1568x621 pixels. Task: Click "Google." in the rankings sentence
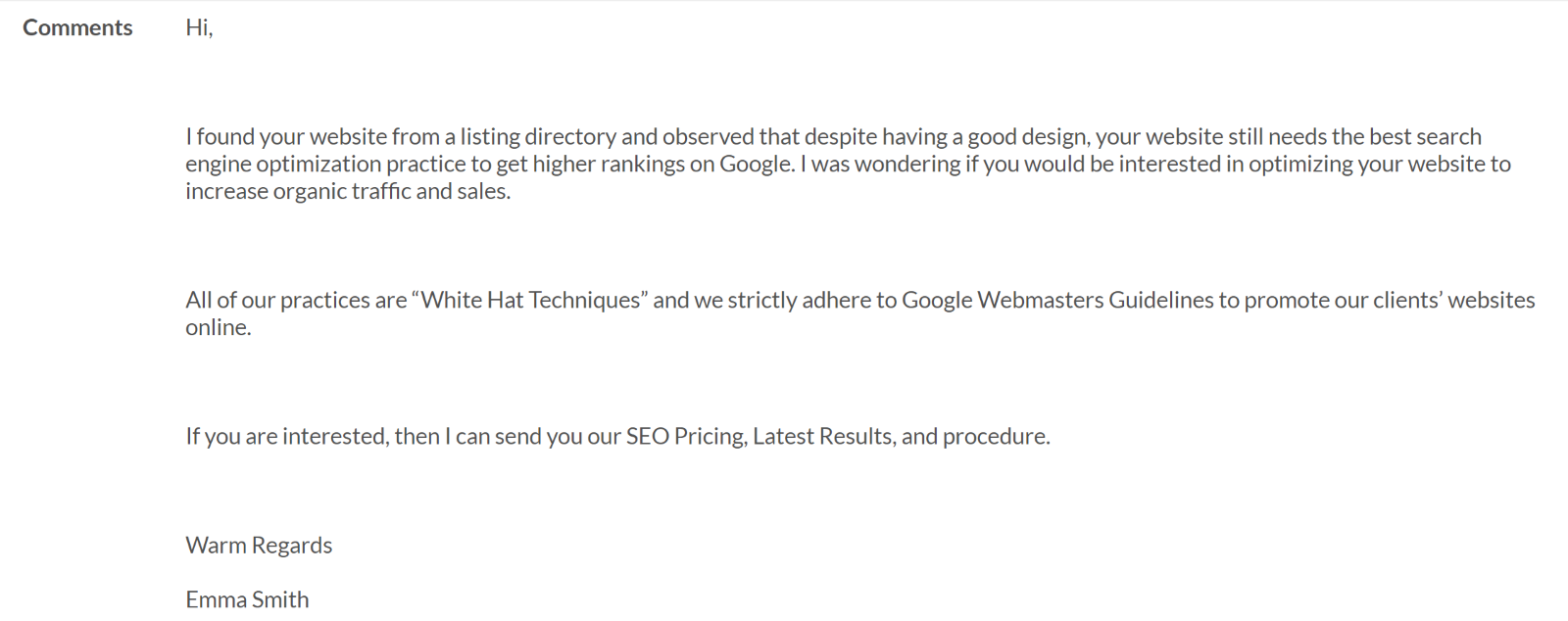tap(757, 164)
